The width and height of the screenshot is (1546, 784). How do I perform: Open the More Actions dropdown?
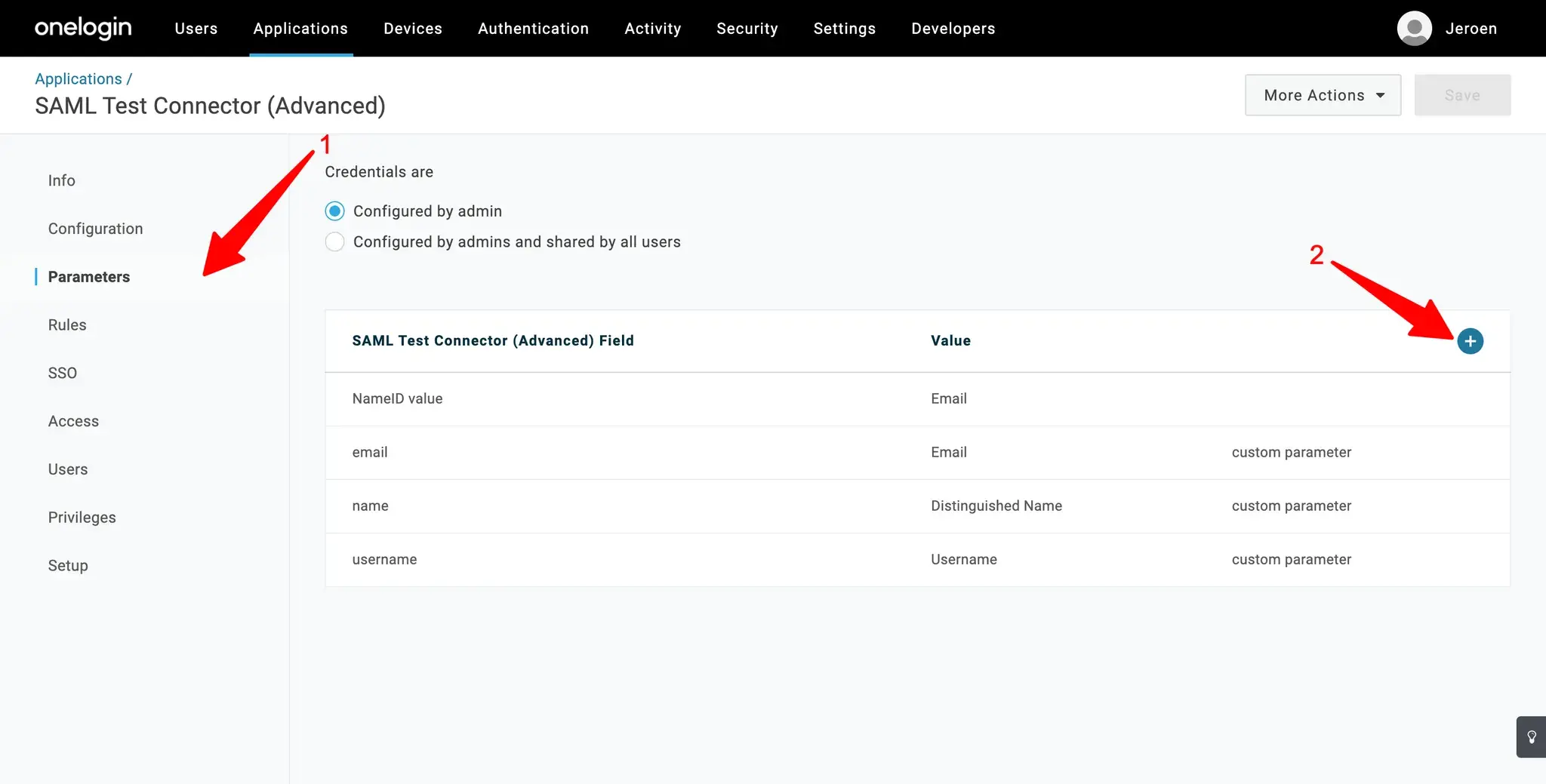point(1323,95)
